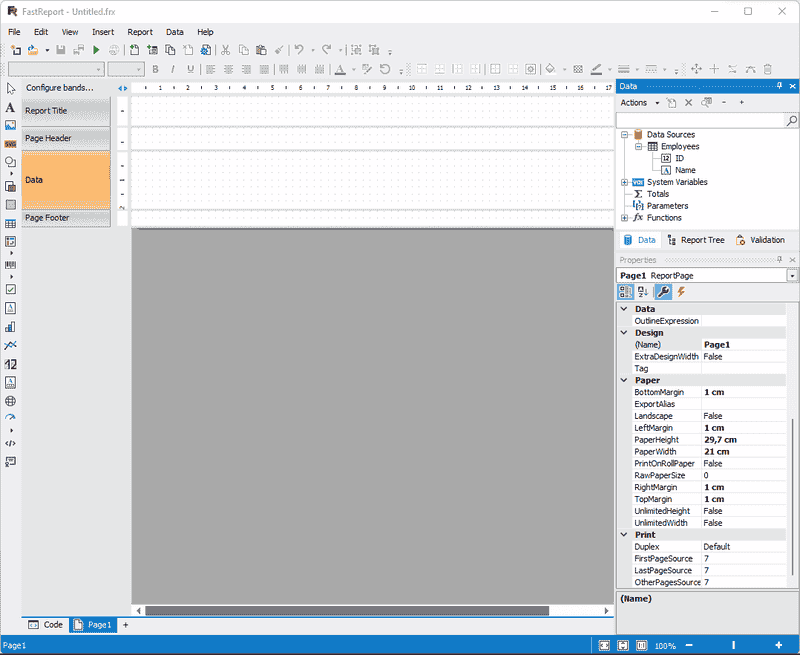Image resolution: width=800 pixels, height=655 pixels.
Task: Select the Table object tool
Action: point(10,223)
